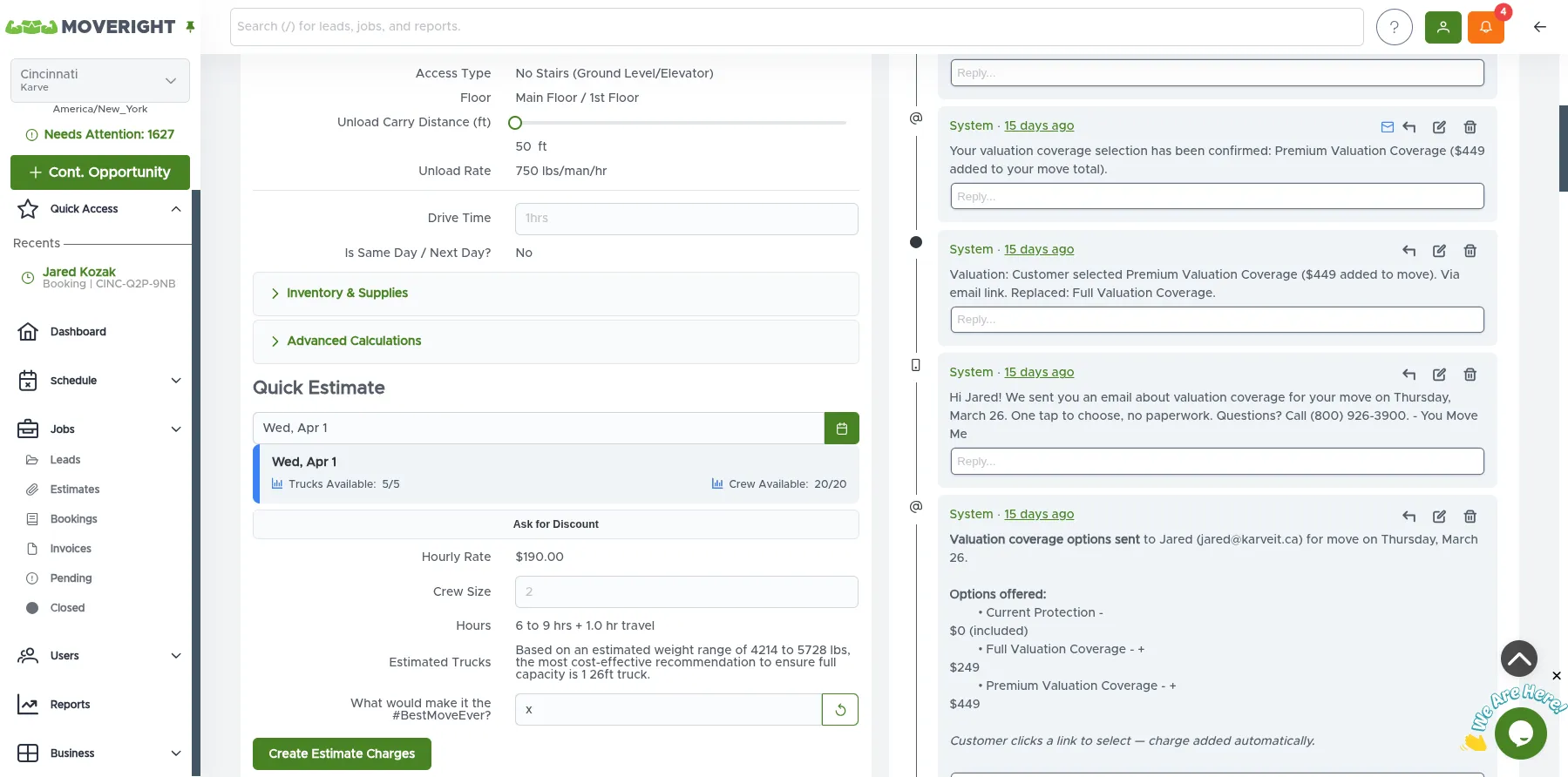This screenshot has height=777, width=1568.
Task: Click the refresh icon next to BestMoveEver field
Action: 840,710
